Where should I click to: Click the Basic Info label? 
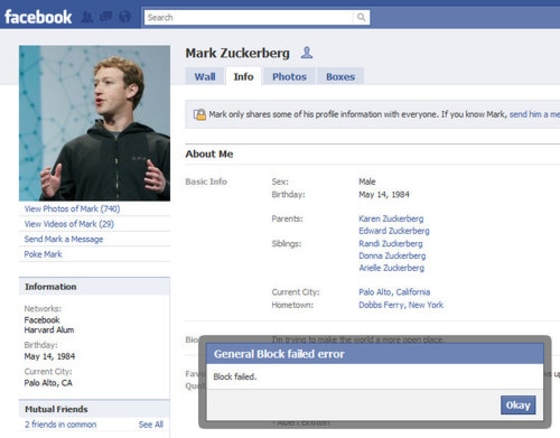point(206,181)
